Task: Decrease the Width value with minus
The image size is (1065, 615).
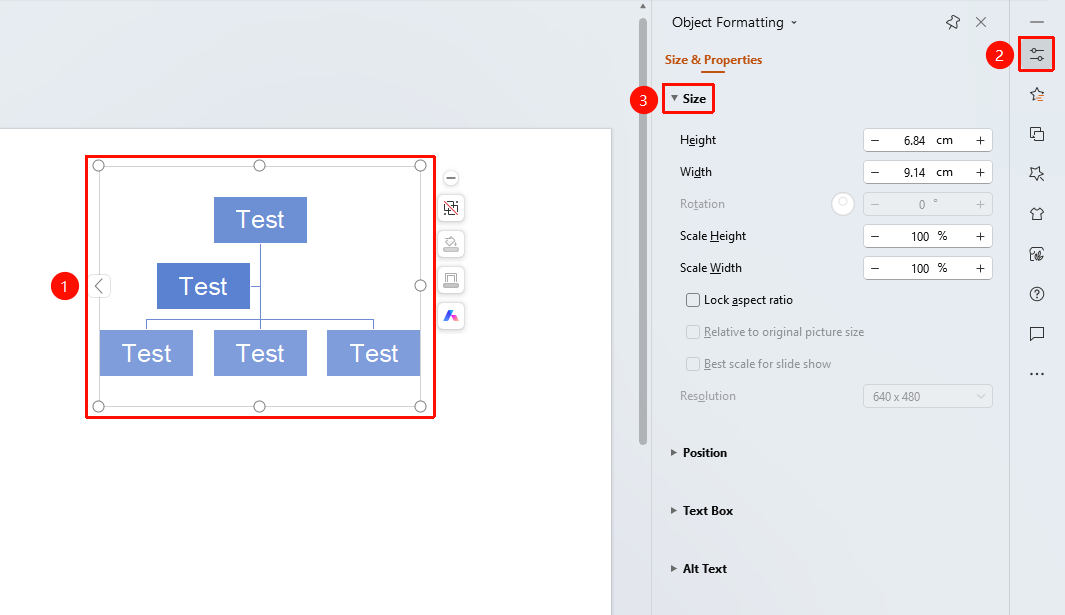Action: point(875,172)
